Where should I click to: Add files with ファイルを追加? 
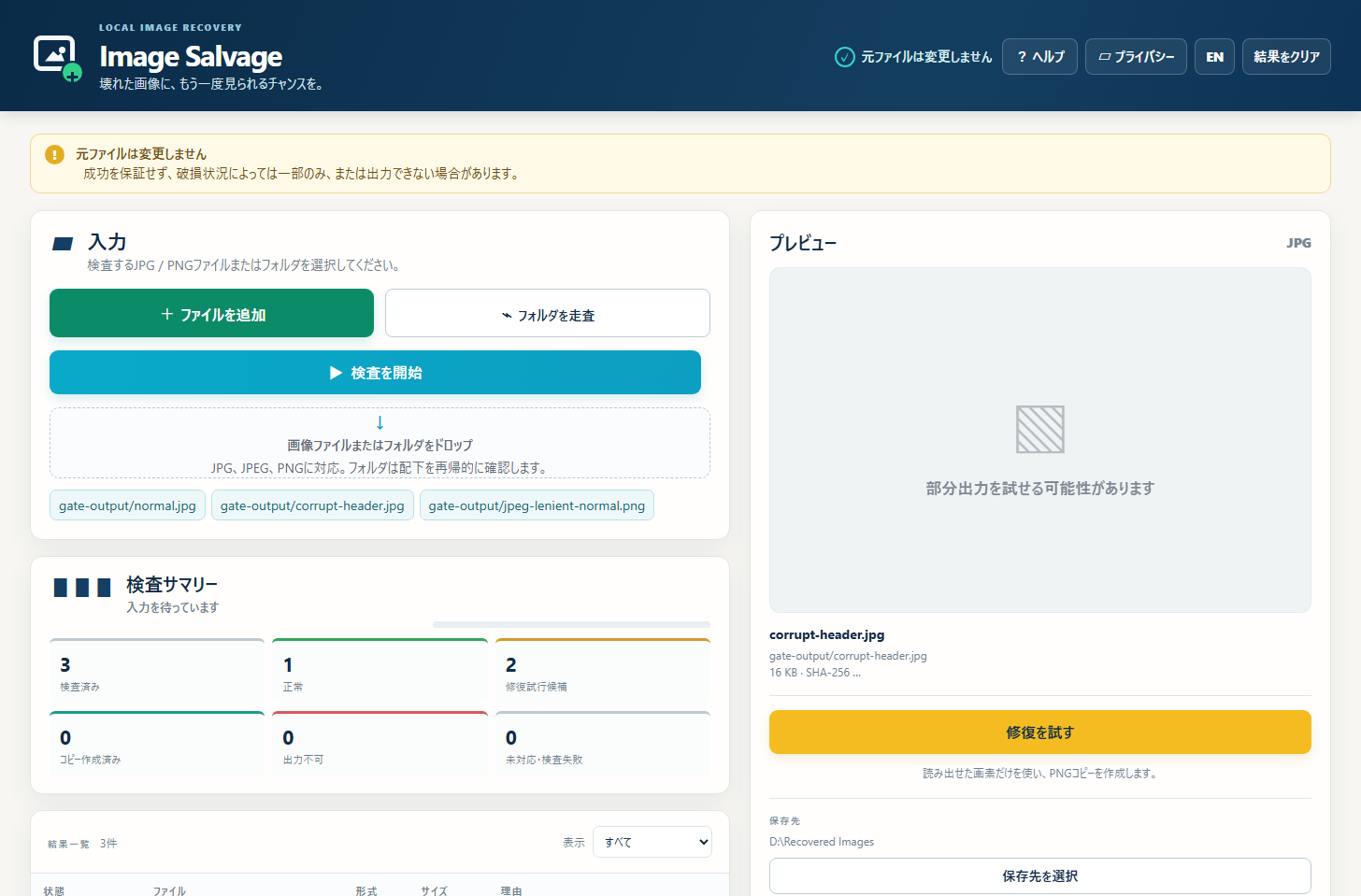point(211,313)
